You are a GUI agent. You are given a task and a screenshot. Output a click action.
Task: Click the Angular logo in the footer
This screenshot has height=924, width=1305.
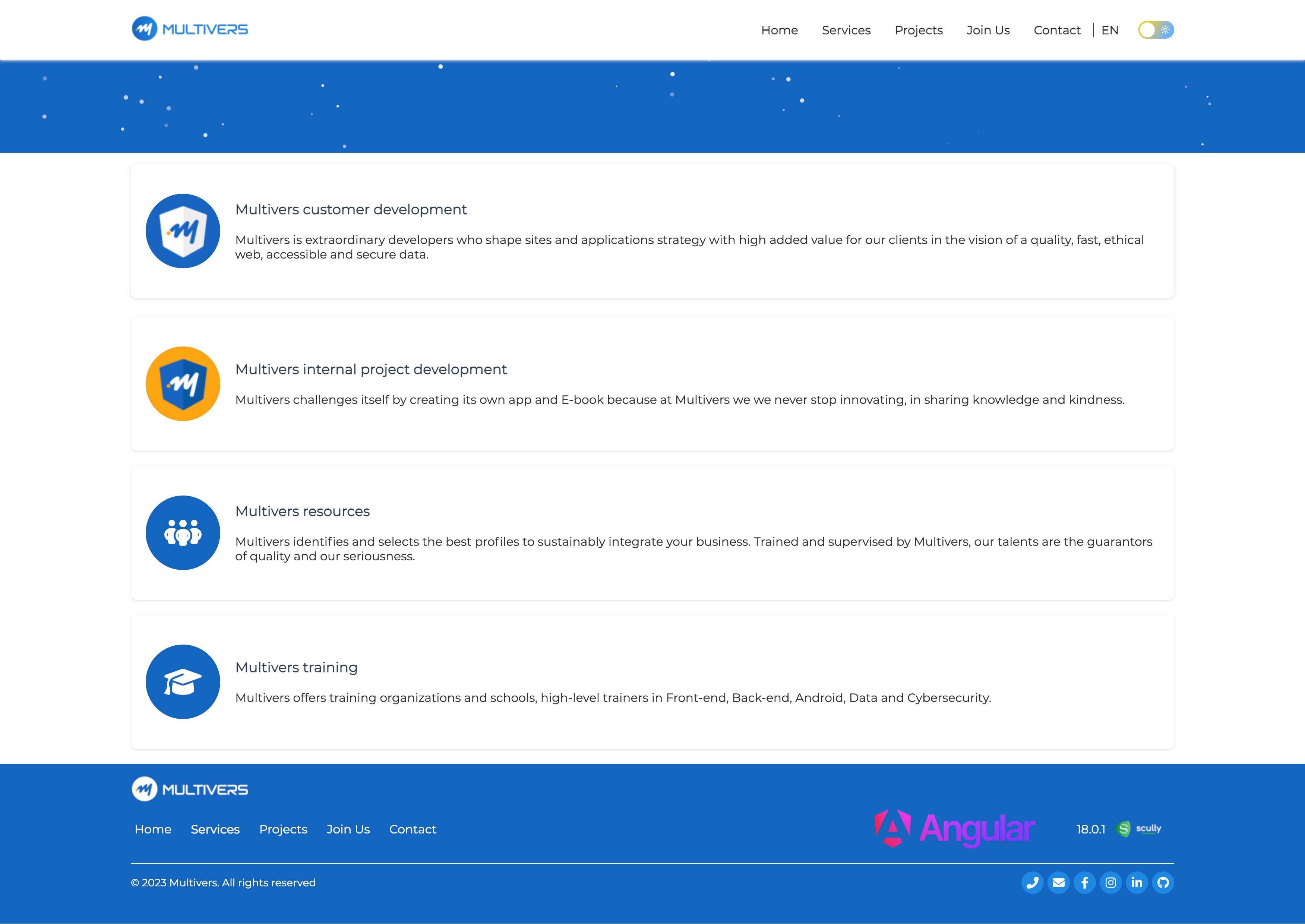(x=954, y=828)
